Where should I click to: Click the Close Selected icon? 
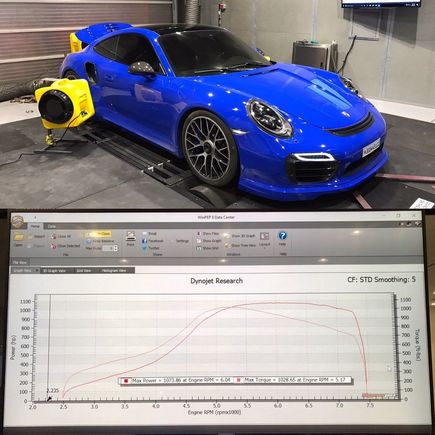tap(54, 246)
